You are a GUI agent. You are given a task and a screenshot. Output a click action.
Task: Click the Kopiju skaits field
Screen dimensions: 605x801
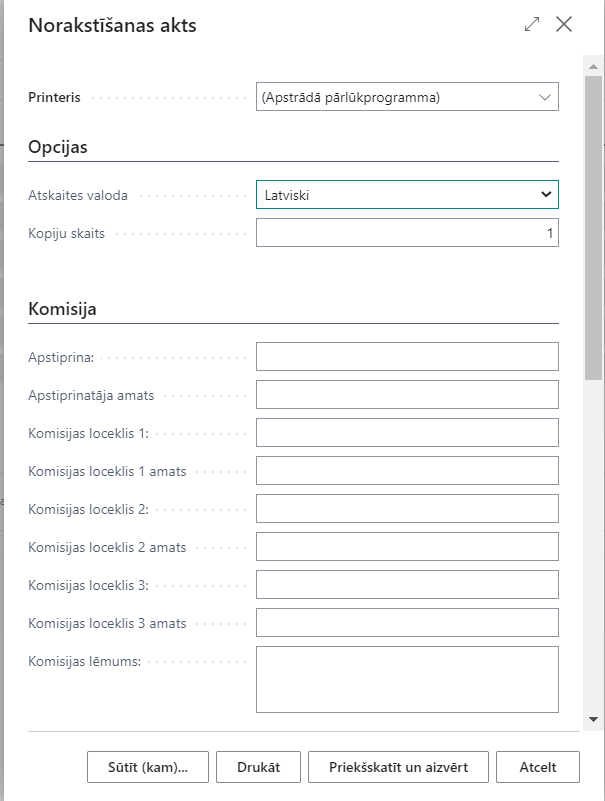pyautogui.click(x=407, y=233)
